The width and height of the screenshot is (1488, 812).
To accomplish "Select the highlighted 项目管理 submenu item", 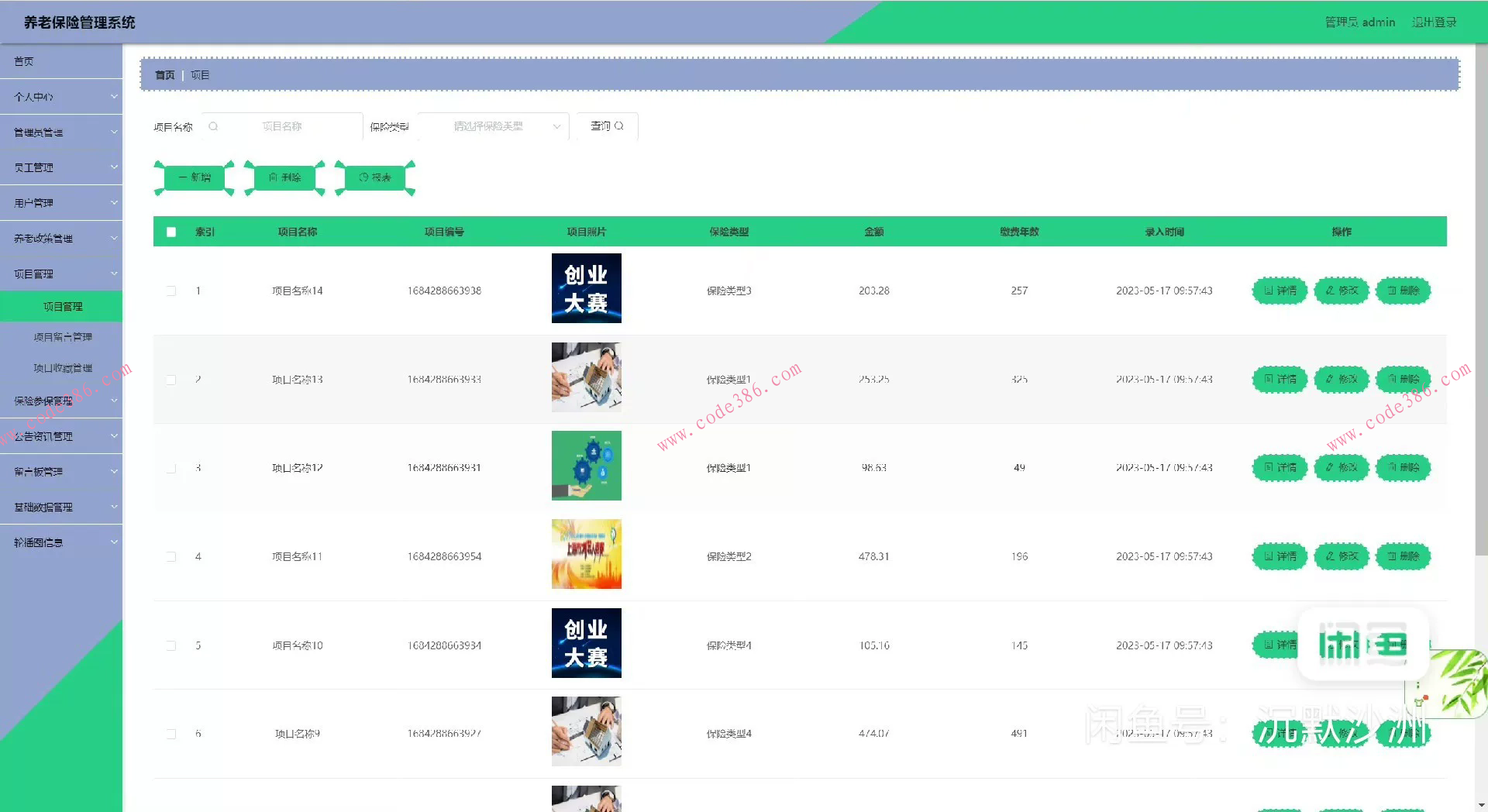I will [x=61, y=306].
